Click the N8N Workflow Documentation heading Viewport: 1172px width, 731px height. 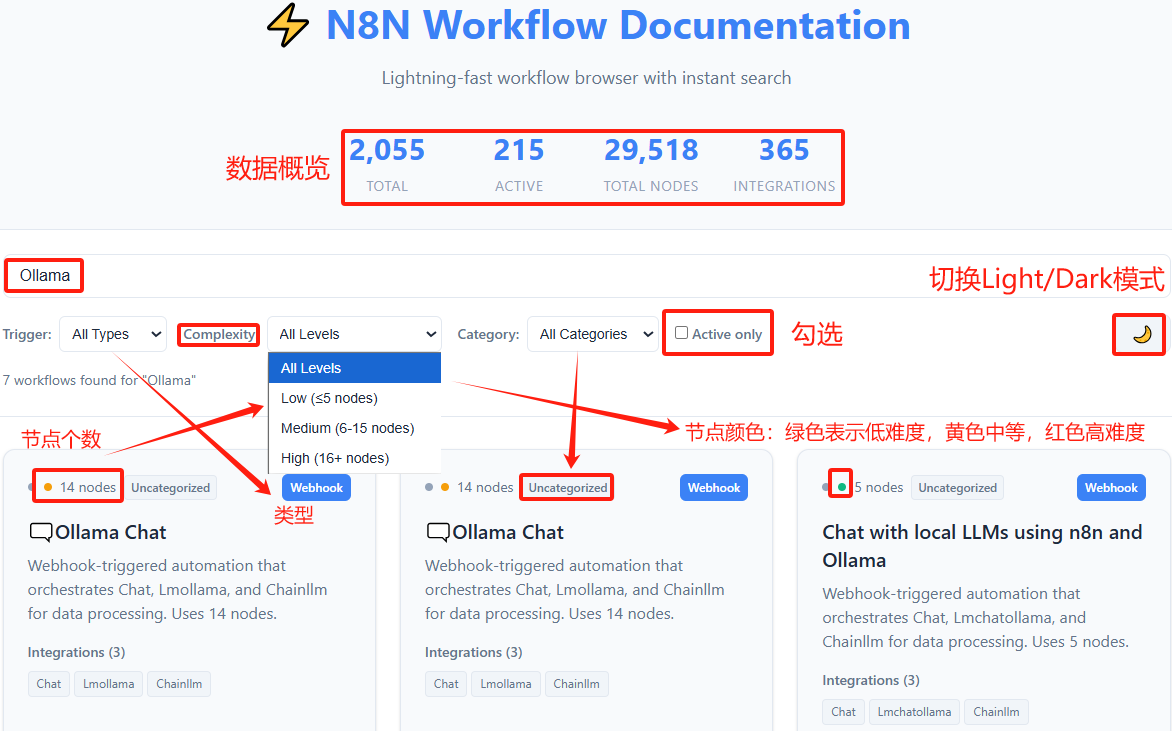click(x=618, y=25)
